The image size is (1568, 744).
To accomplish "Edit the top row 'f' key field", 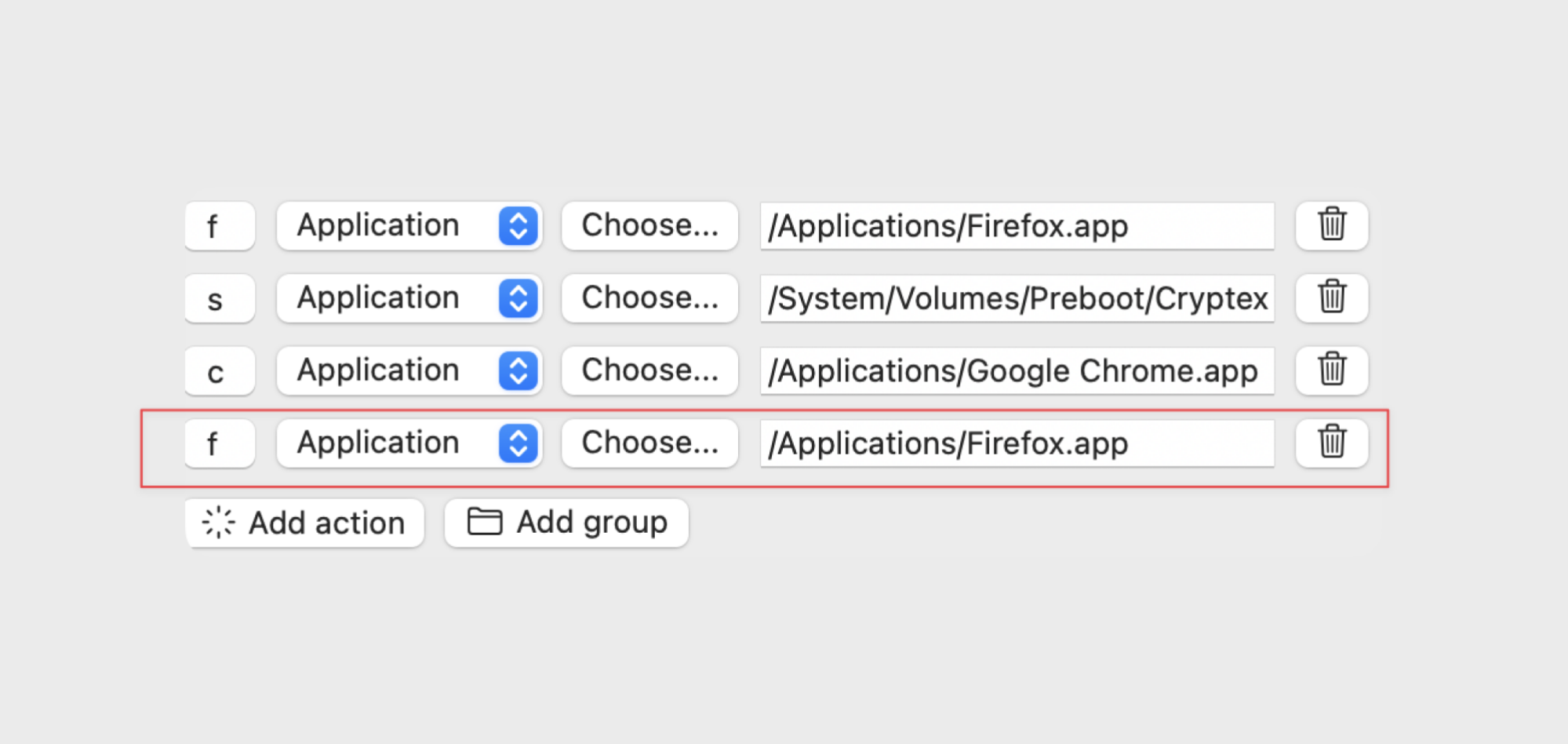I will click(x=220, y=226).
